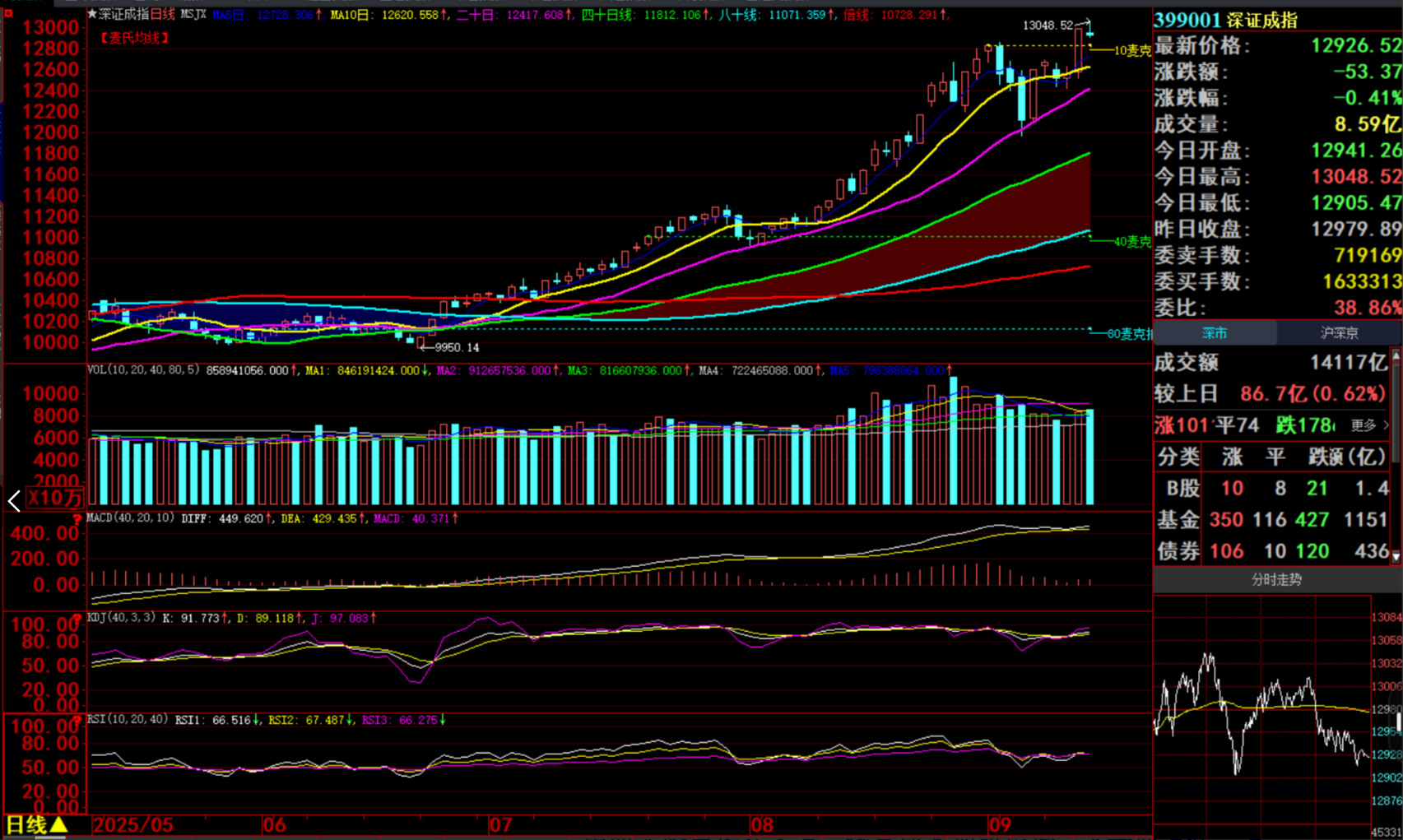Open the 日线 period selector with triangle
Viewport: 1403px width, 840px height.
pyautogui.click(x=36, y=824)
